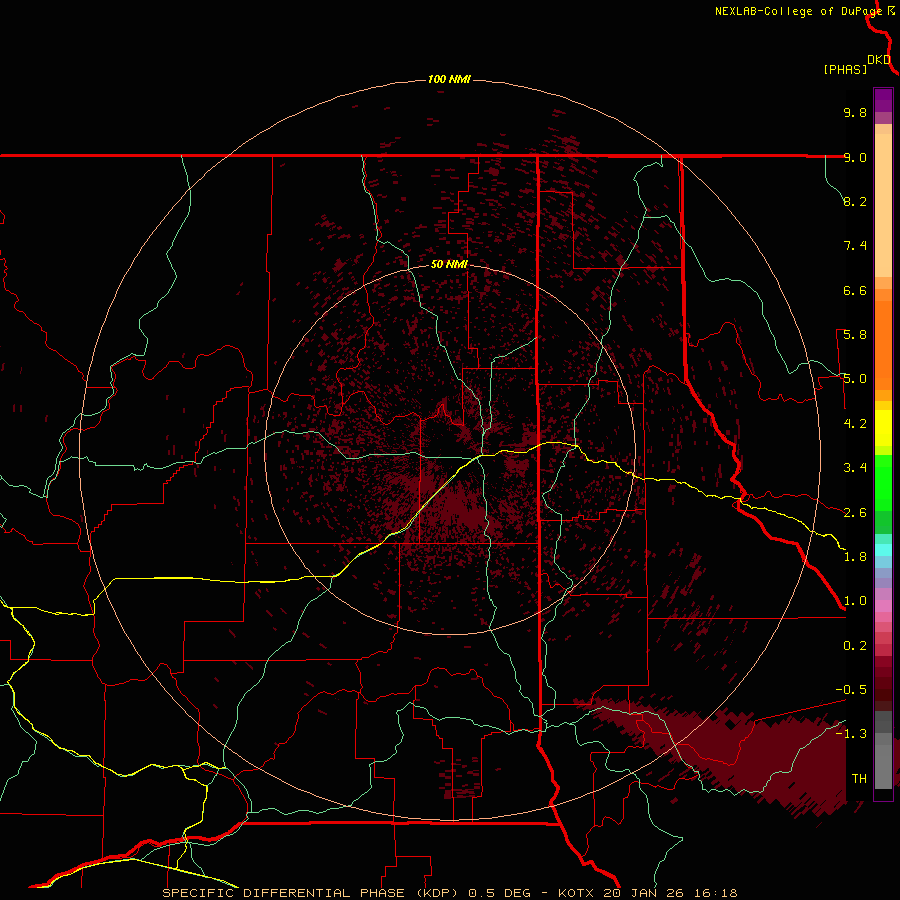900x900 pixels.
Task: Click the DKD label in the top-right
Action: pyautogui.click(x=879, y=60)
